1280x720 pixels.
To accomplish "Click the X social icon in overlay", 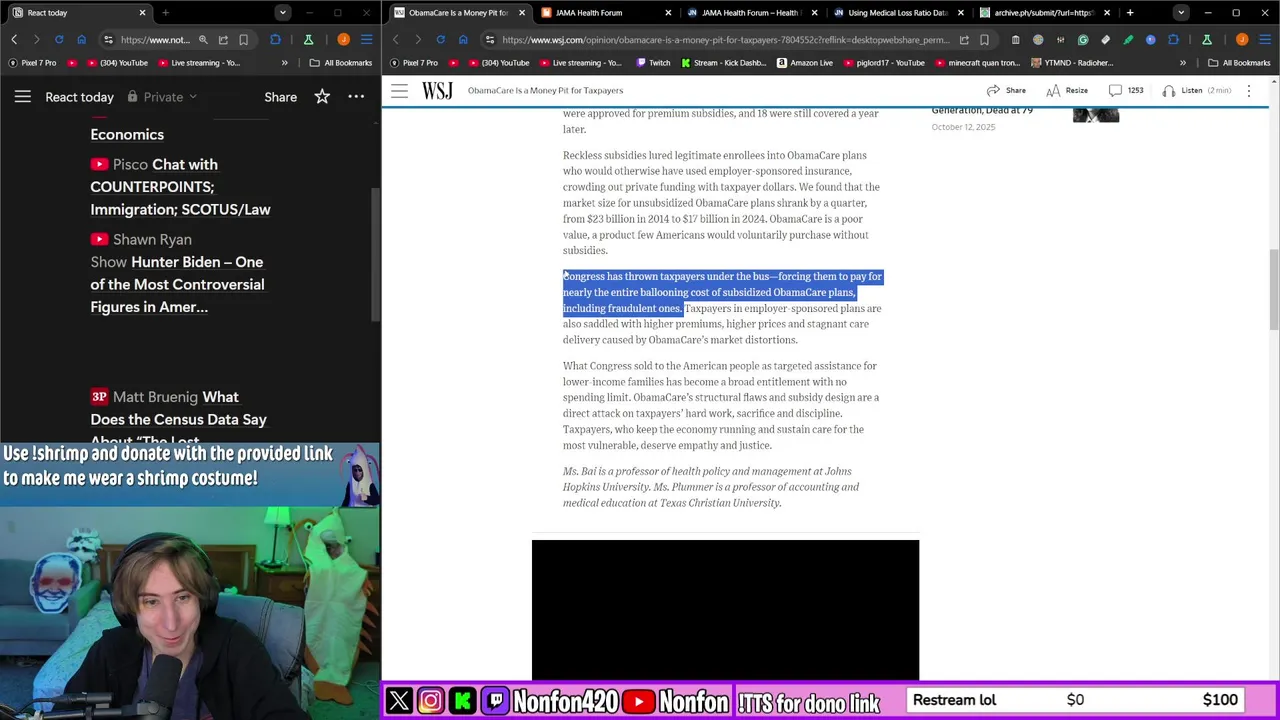I will point(399,701).
